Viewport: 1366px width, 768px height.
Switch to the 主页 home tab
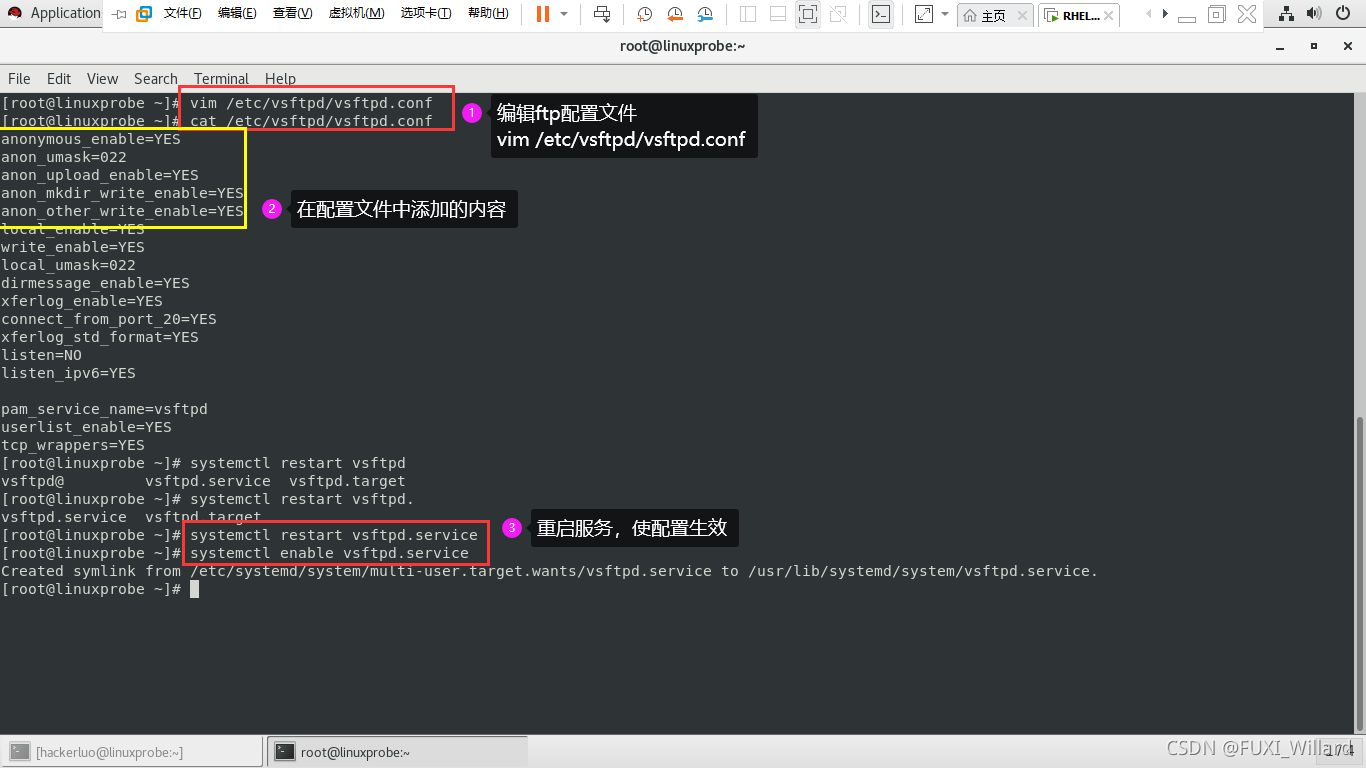pos(985,15)
